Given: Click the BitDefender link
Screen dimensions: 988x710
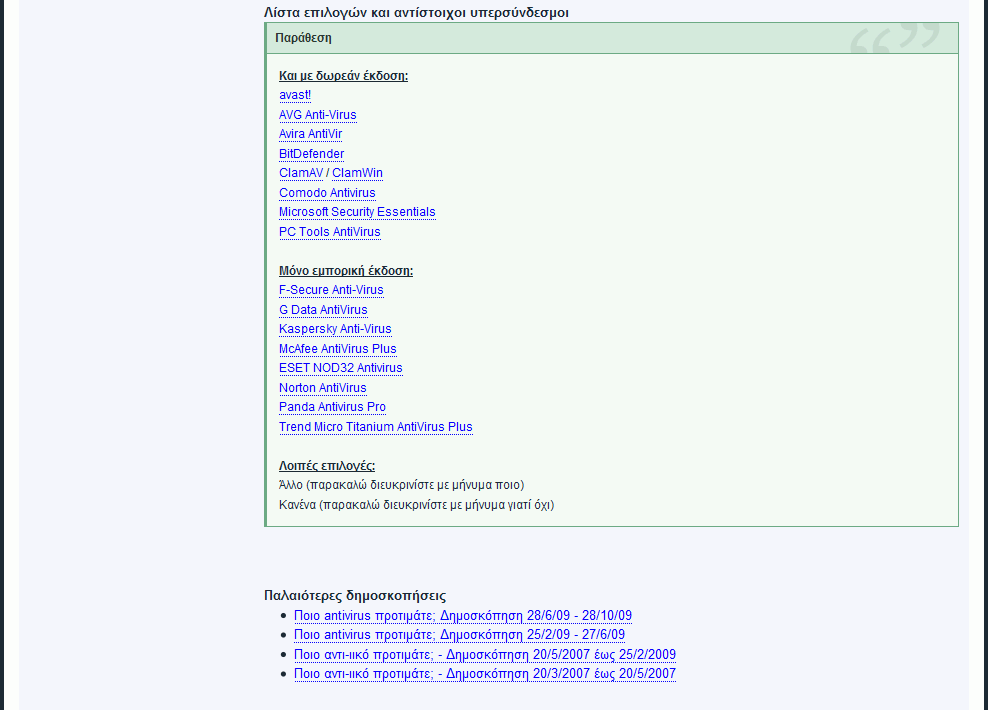Looking at the screenshot, I should 311,154.
